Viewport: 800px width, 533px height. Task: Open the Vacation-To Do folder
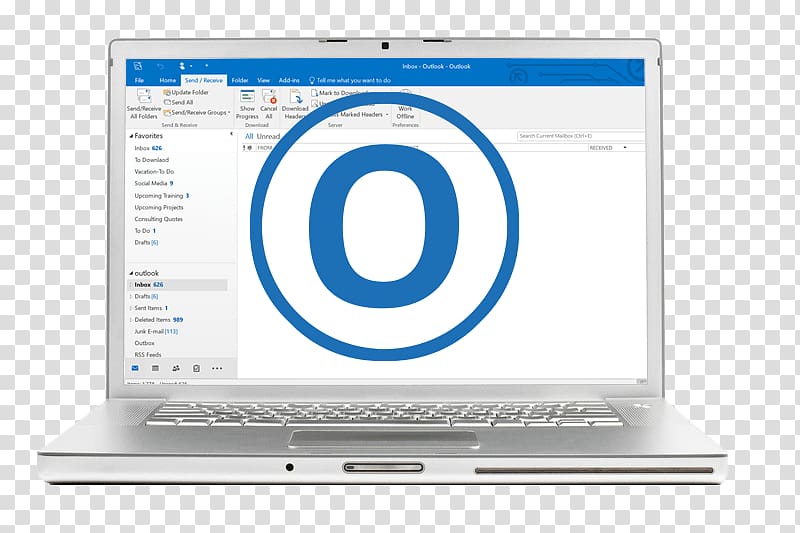tap(154, 172)
